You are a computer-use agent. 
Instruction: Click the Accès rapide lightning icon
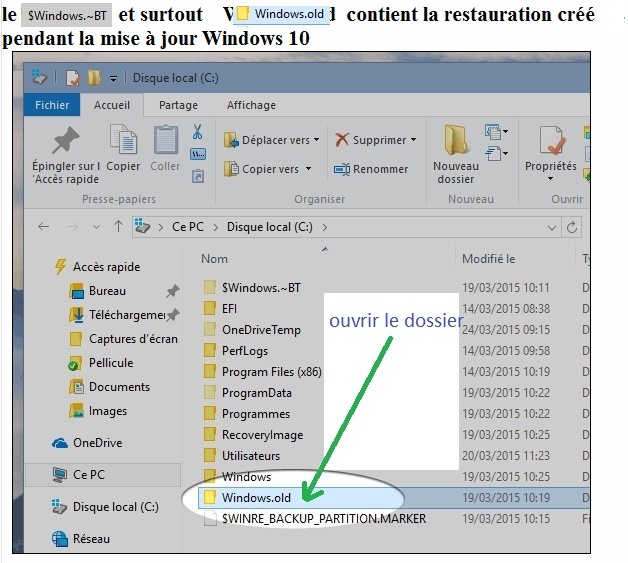click(x=60, y=267)
